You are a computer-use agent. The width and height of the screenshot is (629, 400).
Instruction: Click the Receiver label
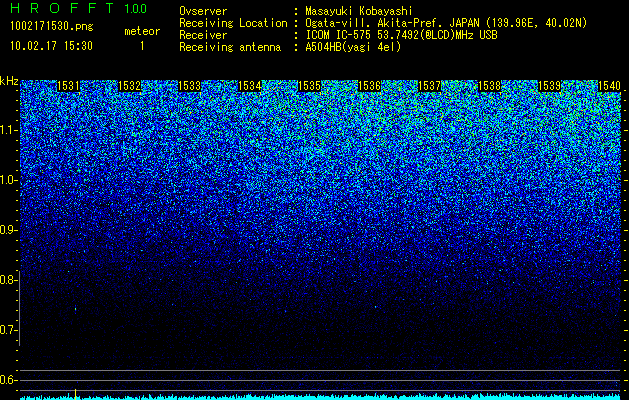point(203,35)
